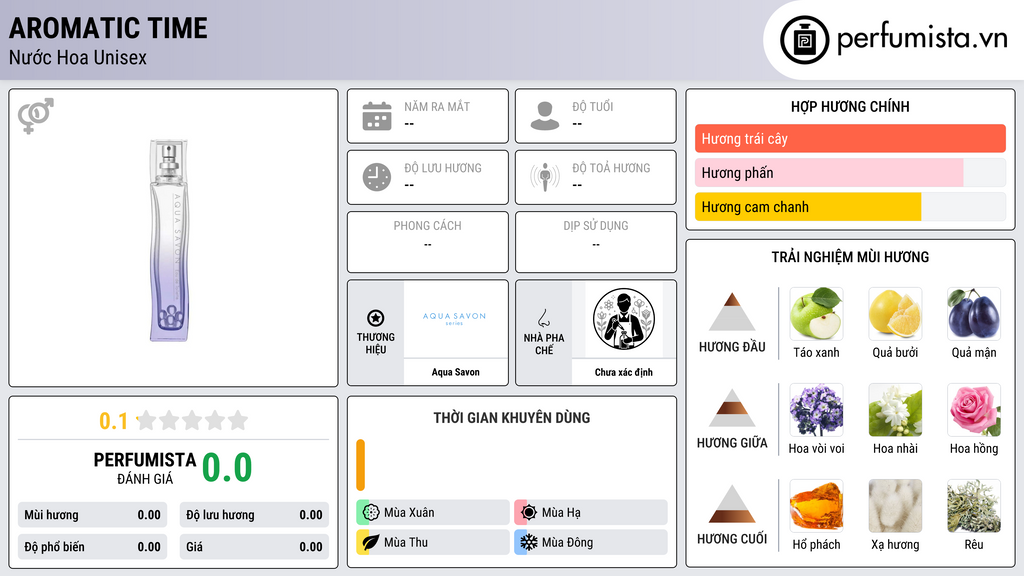Click the Hương đầu pyramid icon
The width and height of the screenshot is (1024, 576).
pyautogui.click(x=732, y=312)
